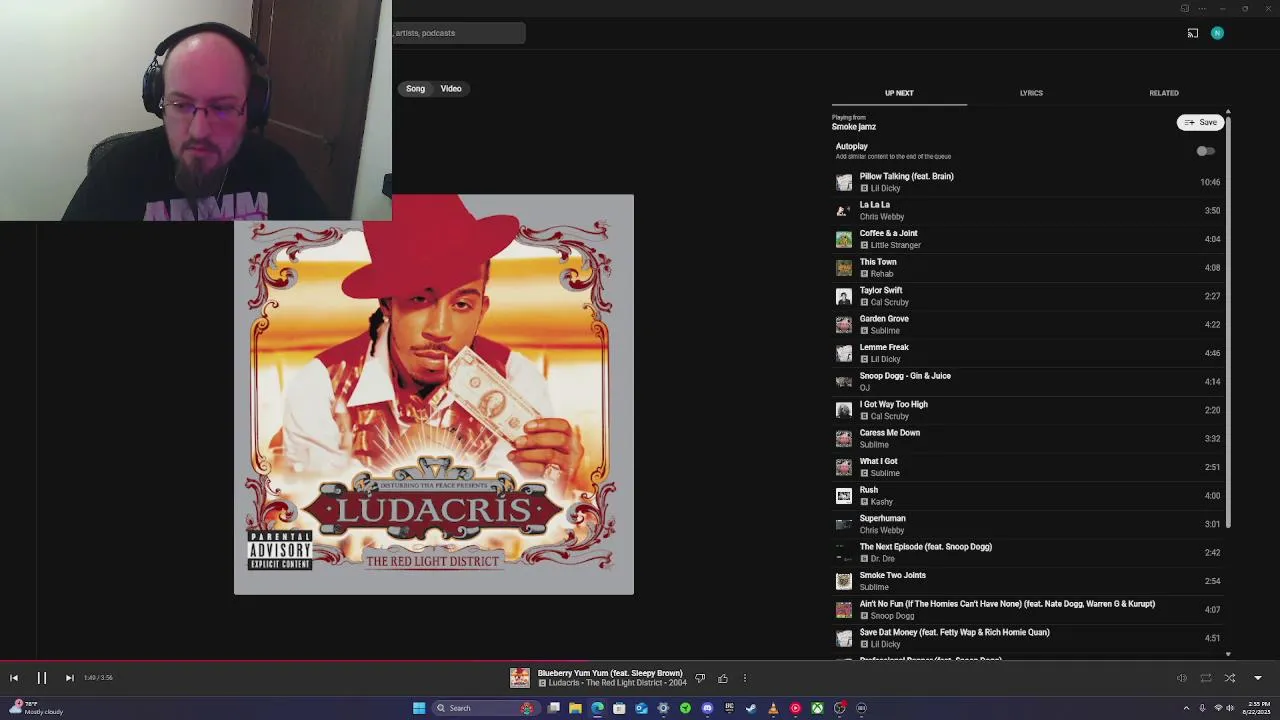Open Steam from the taskbar

(751, 708)
